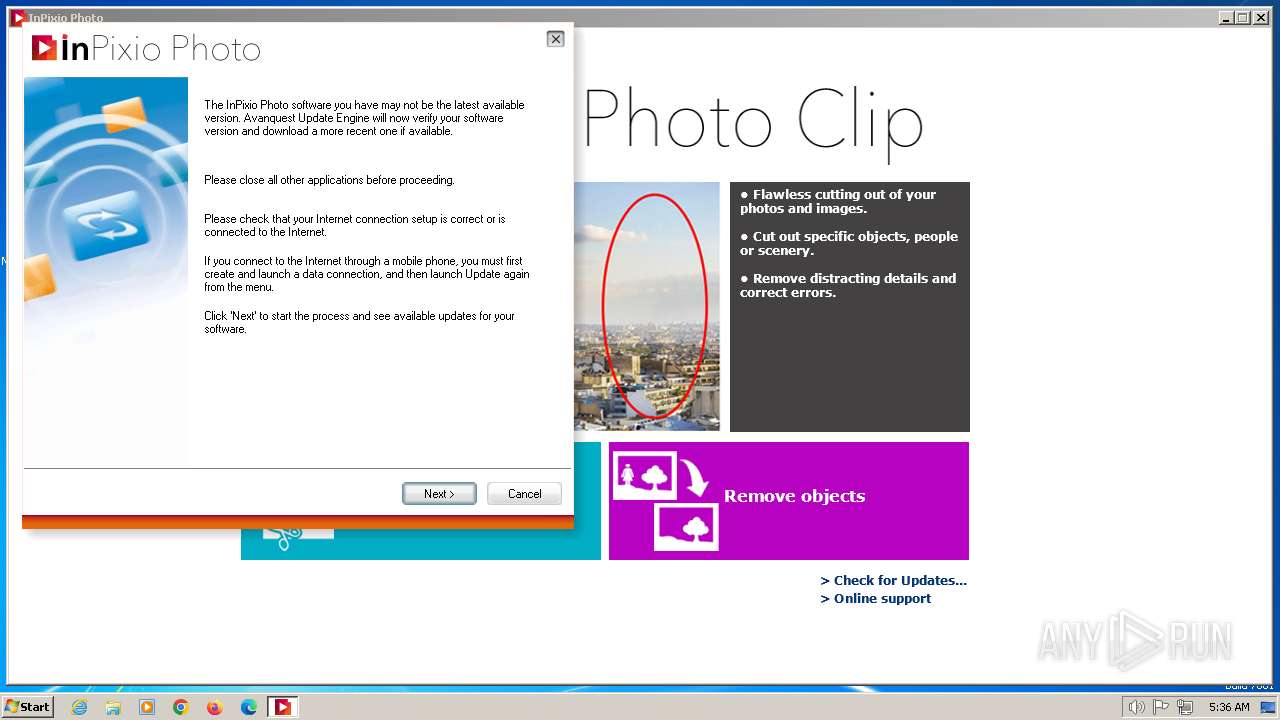This screenshot has height=720, width=1280.
Task: Click the scissors cut-out tile icon
Action: click(298, 540)
